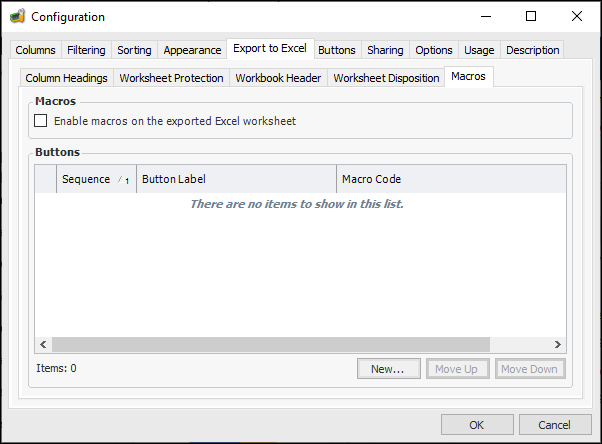
Task: Select the Export to Excel tab
Action: click(270, 48)
